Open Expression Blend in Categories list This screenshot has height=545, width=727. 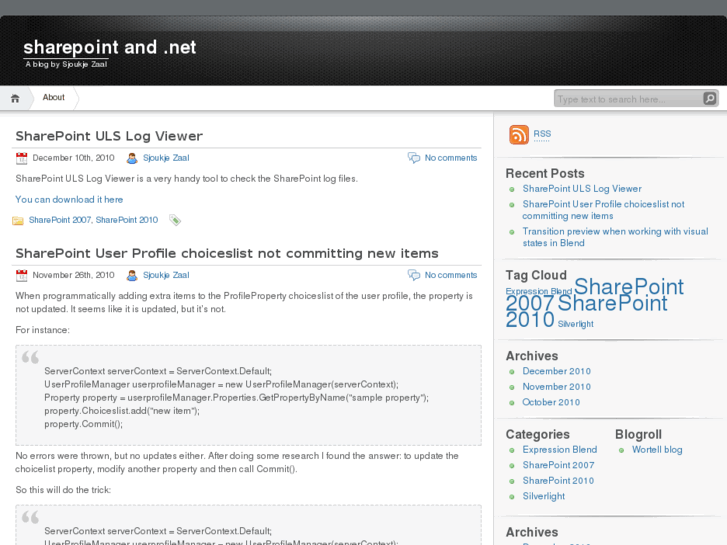[560, 449]
